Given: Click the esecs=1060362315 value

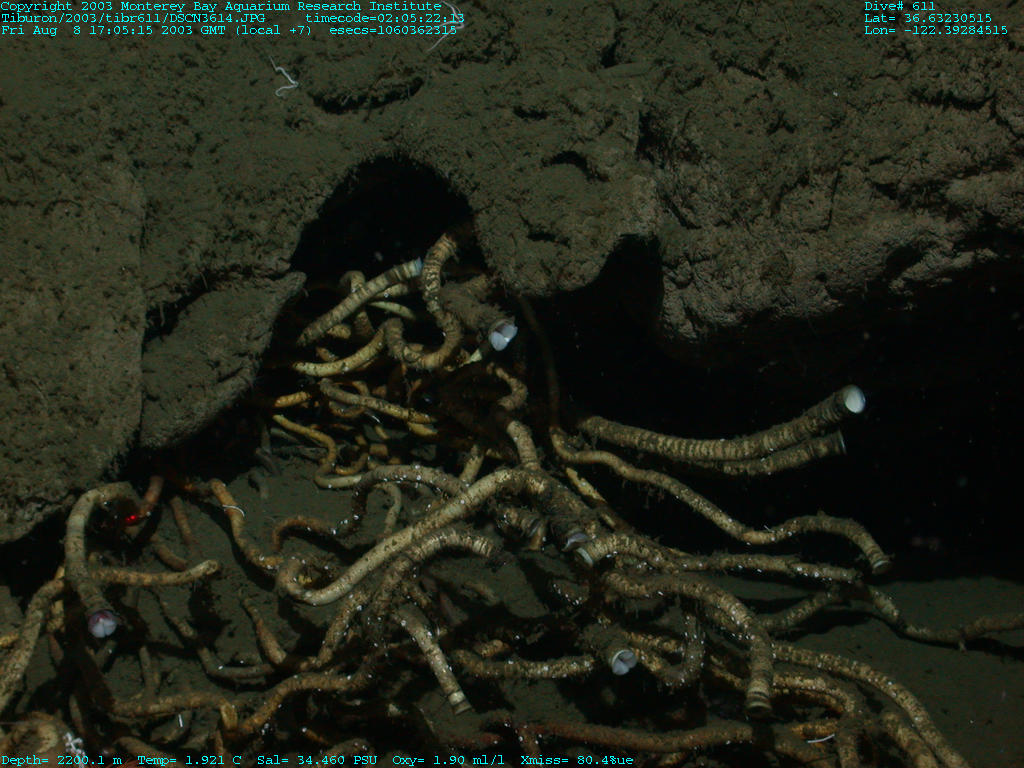Looking at the screenshot, I should 393,30.
